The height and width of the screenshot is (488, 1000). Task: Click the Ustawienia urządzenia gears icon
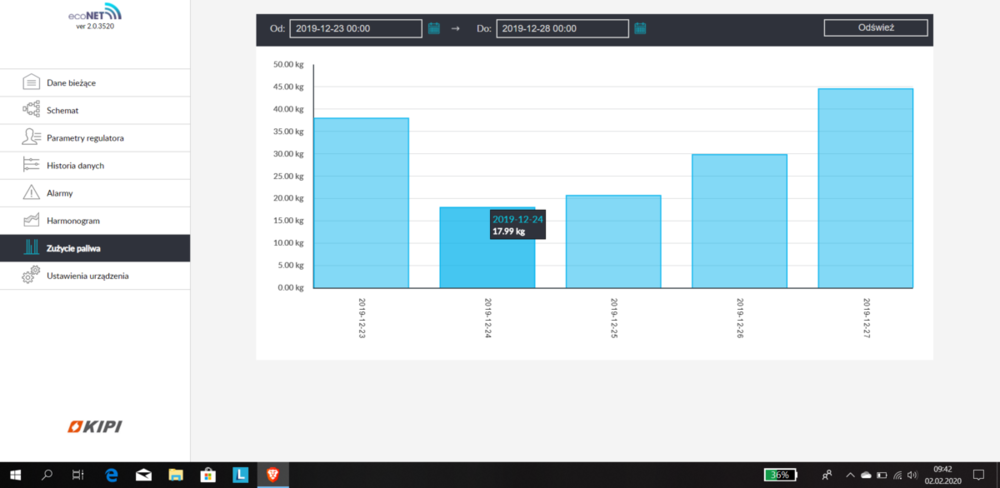pyautogui.click(x=31, y=275)
